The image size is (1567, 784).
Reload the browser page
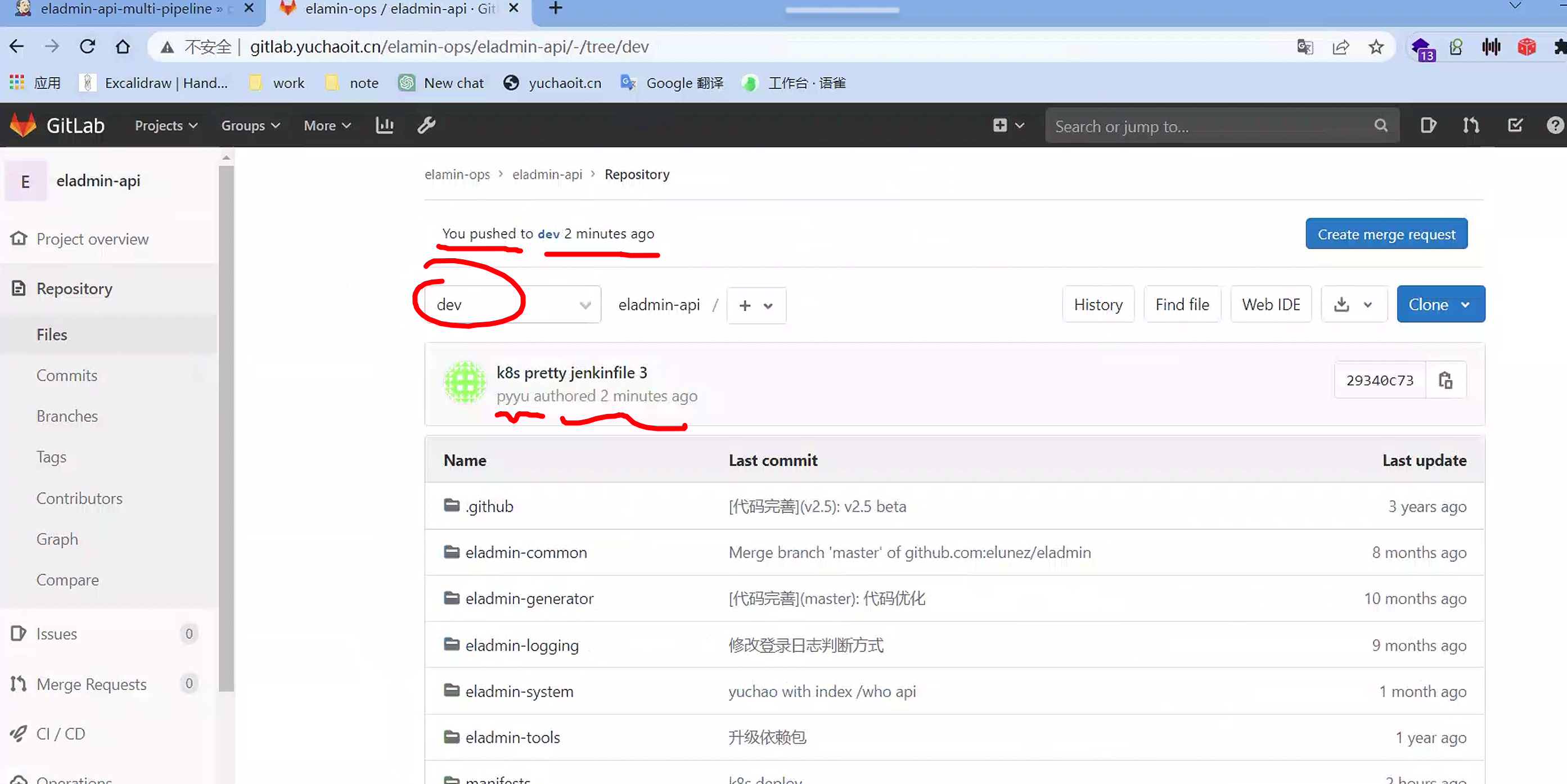(88, 47)
